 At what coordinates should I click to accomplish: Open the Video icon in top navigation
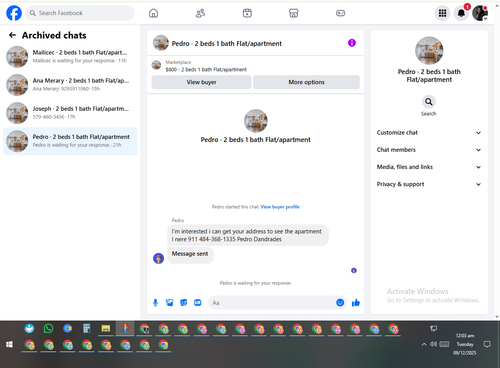247,13
